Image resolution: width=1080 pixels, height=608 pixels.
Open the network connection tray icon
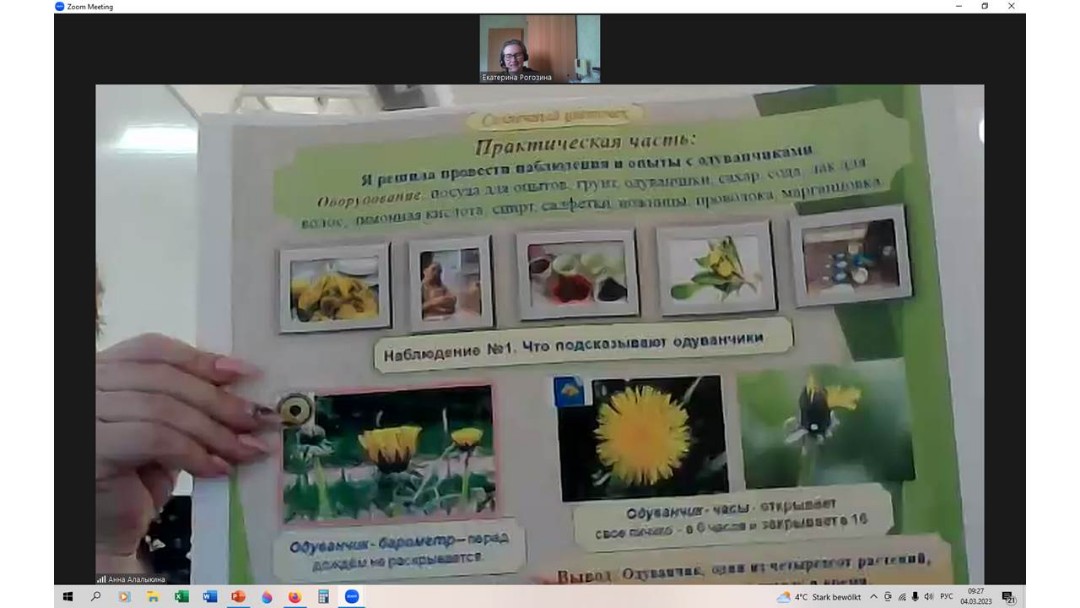click(901, 597)
